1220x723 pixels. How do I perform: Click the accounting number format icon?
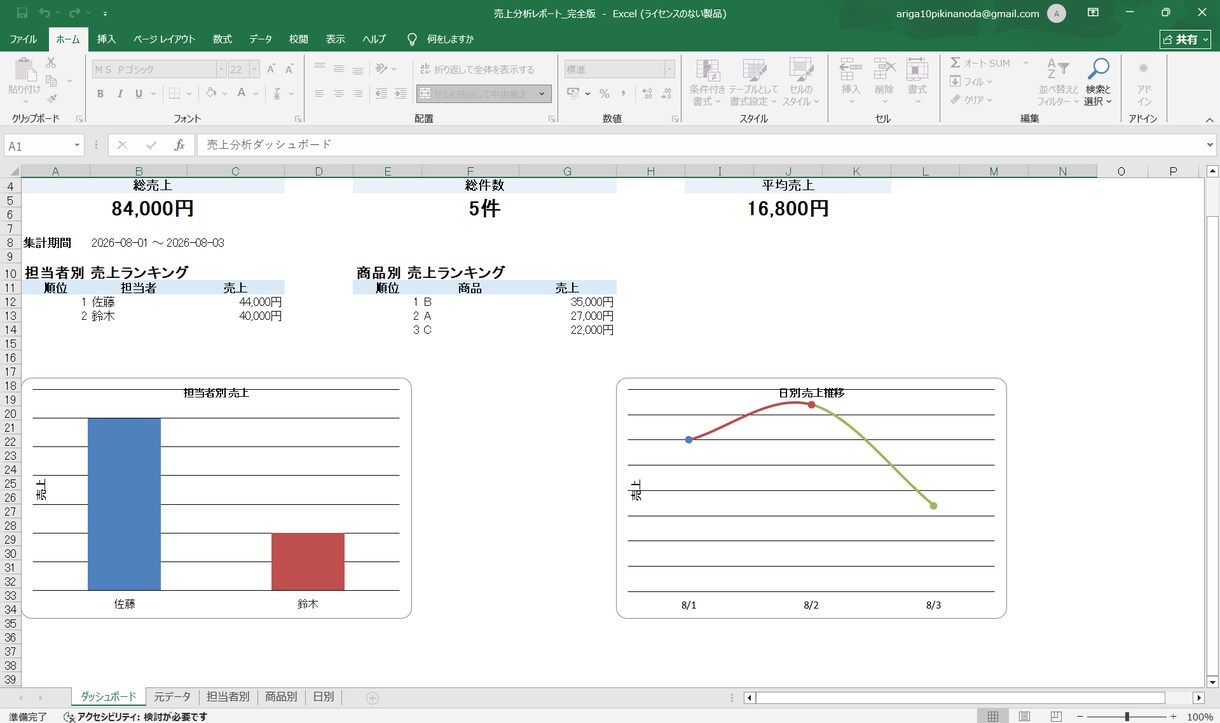pos(573,93)
